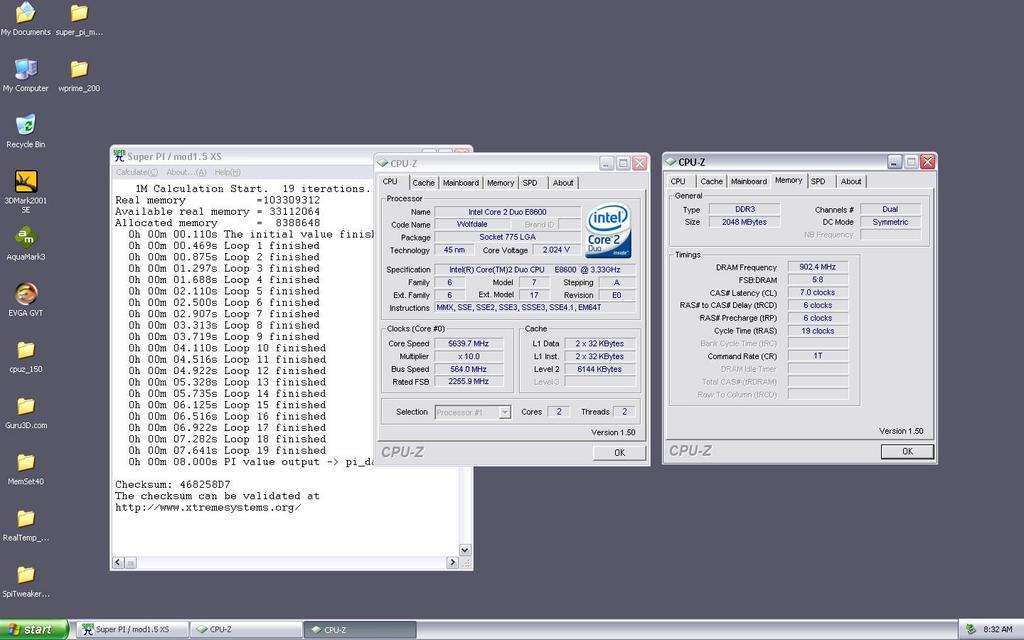Switch to Cache tab in the CPU-Z Processor window
This screenshot has height=640, width=1024.
pyautogui.click(x=423, y=183)
